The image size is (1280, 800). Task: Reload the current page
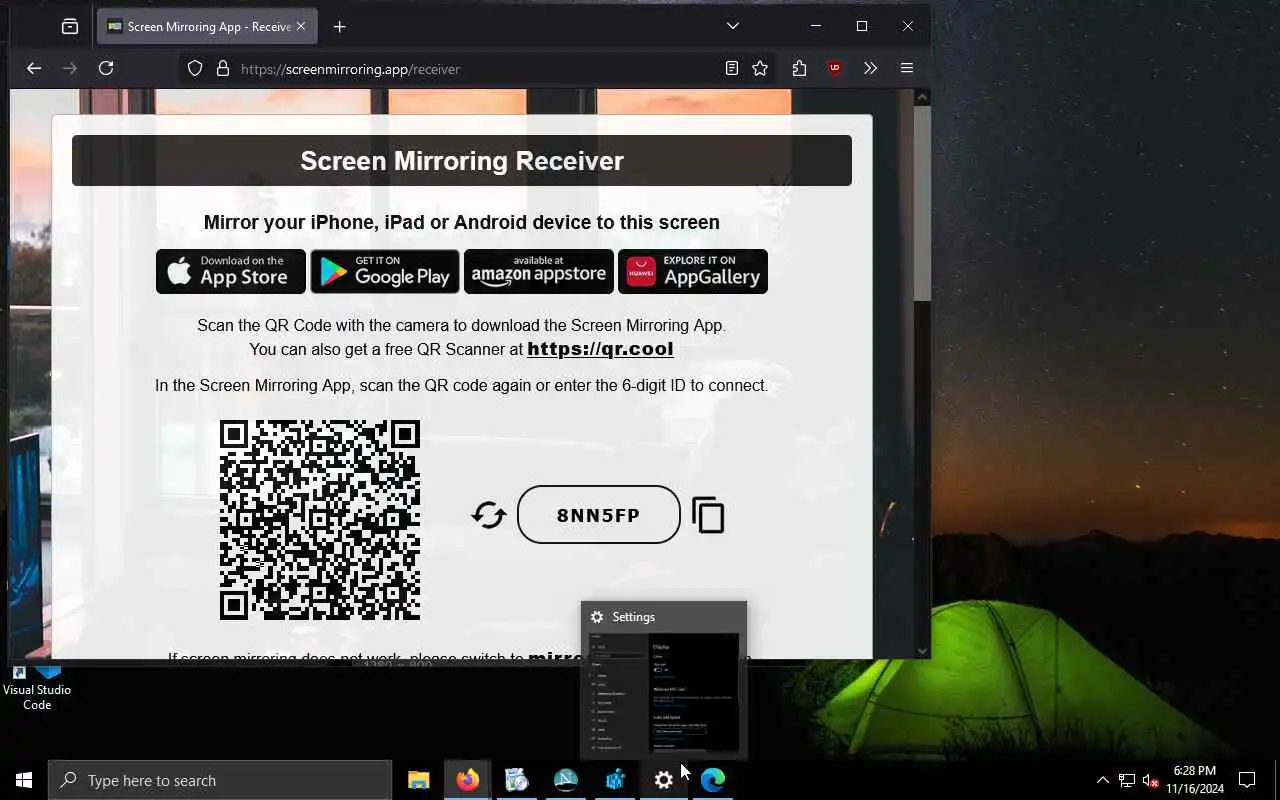[106, 68]
